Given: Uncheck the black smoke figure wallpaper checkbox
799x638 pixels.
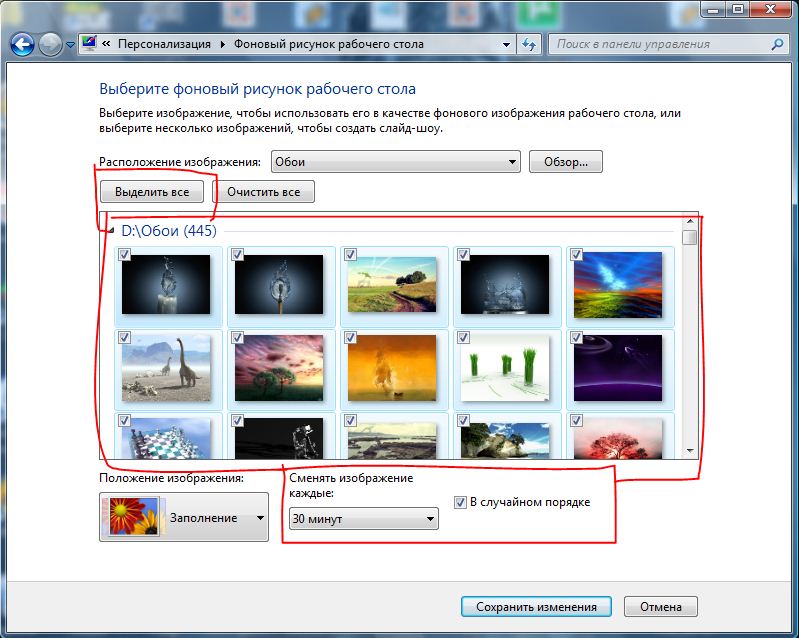Looking at the screenshot, I should 237,420.
